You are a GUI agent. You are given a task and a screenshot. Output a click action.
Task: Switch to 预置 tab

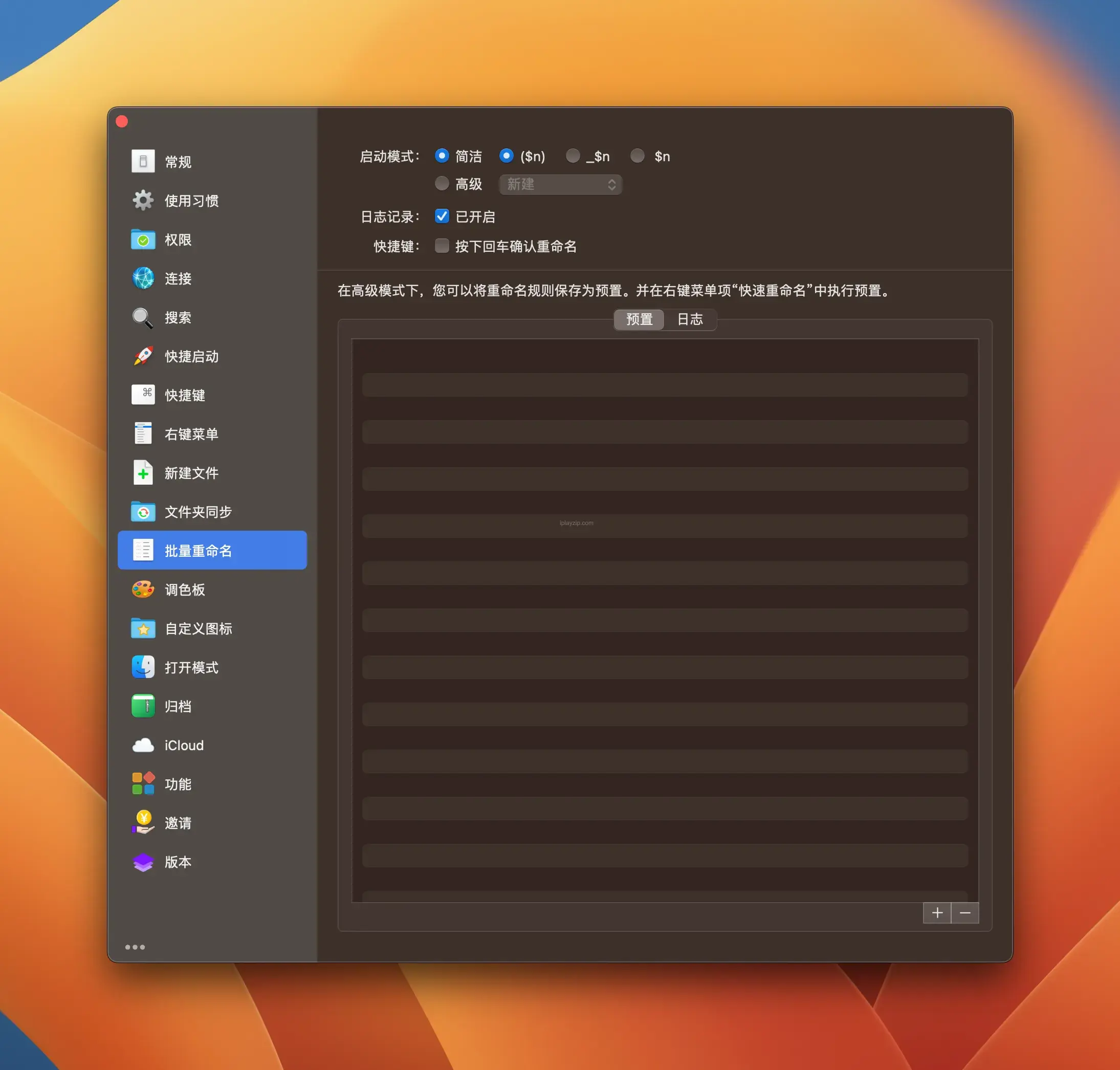tap(637, 319)
